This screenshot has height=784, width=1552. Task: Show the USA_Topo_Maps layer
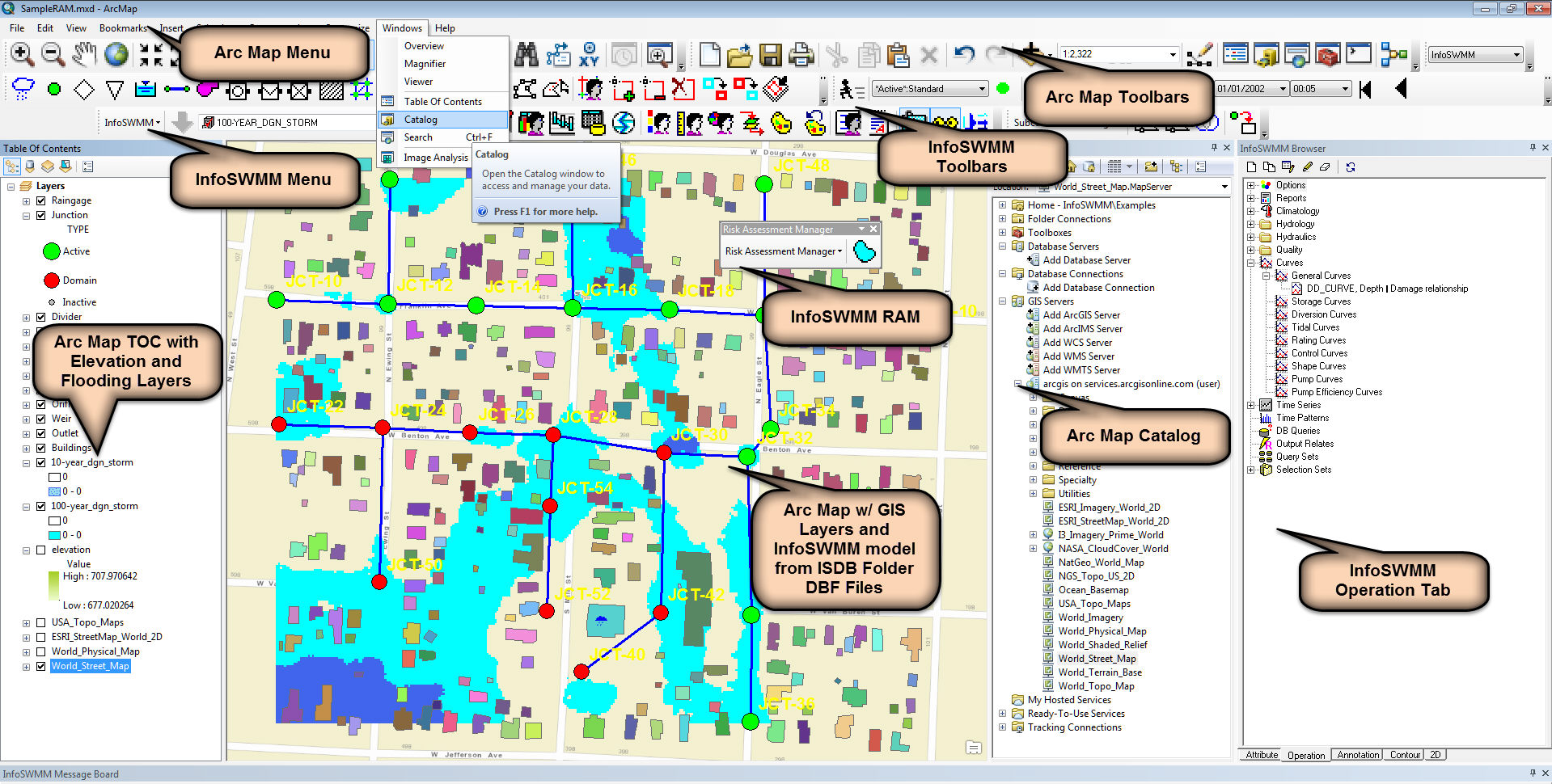coord(40,622)
